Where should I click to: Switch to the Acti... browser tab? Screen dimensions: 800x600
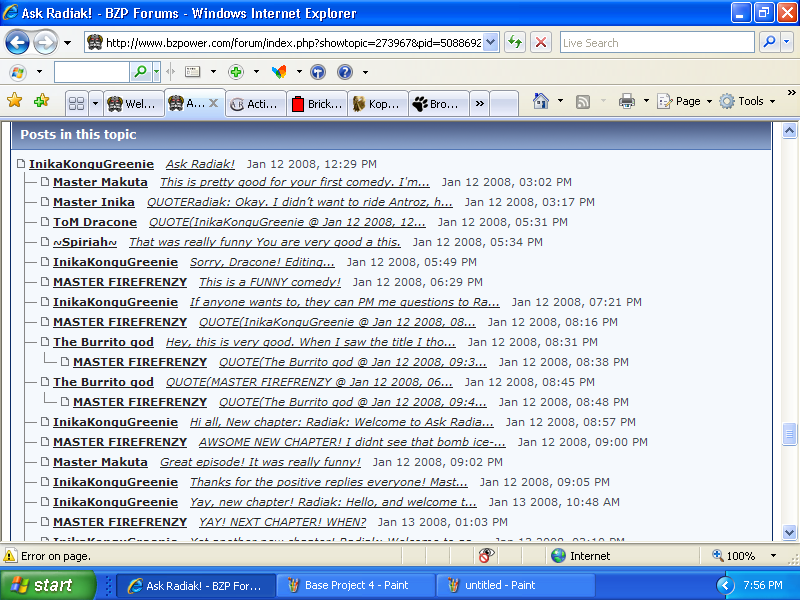coord(256,104)
